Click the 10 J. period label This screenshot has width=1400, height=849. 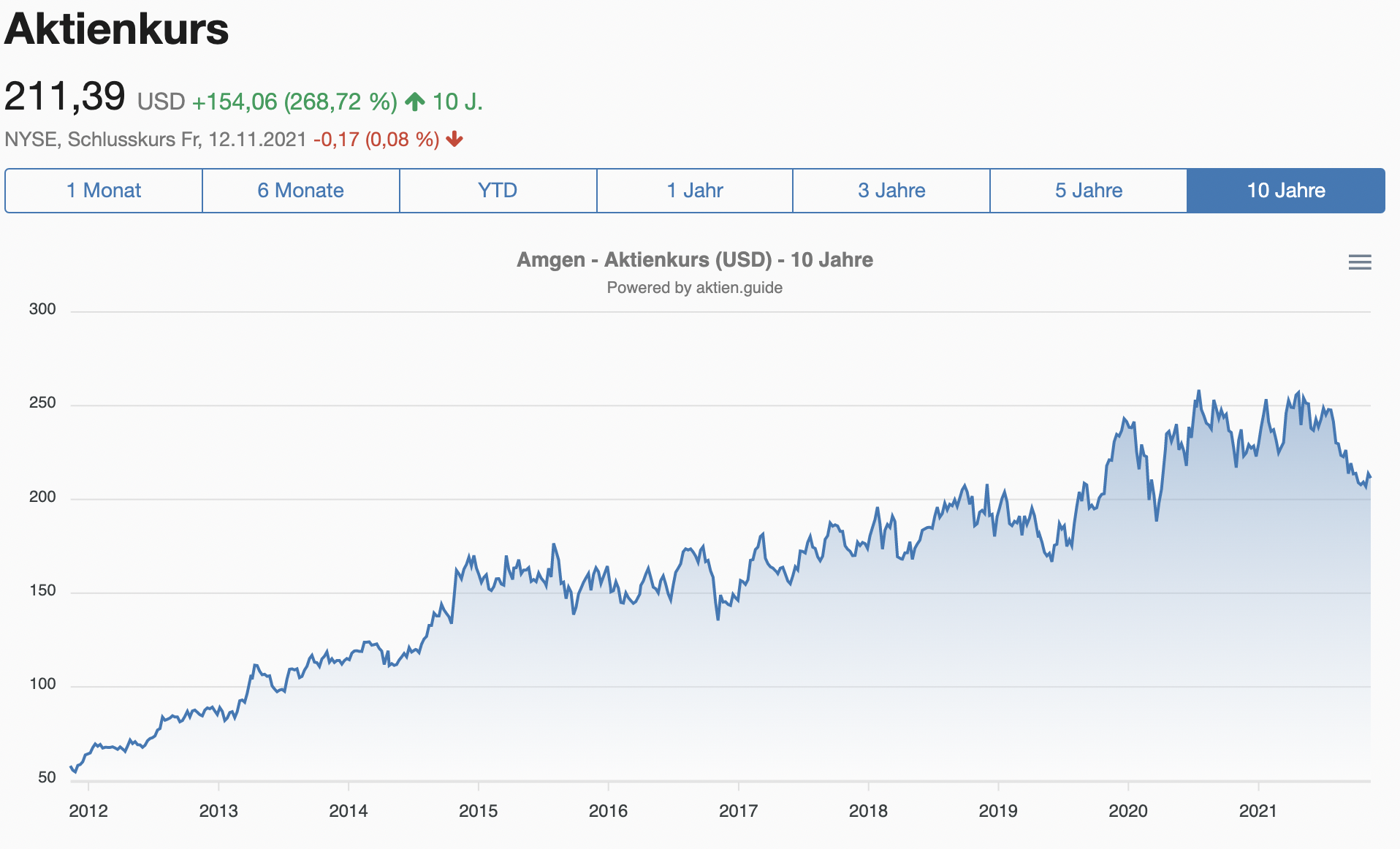tap(457, 102)
